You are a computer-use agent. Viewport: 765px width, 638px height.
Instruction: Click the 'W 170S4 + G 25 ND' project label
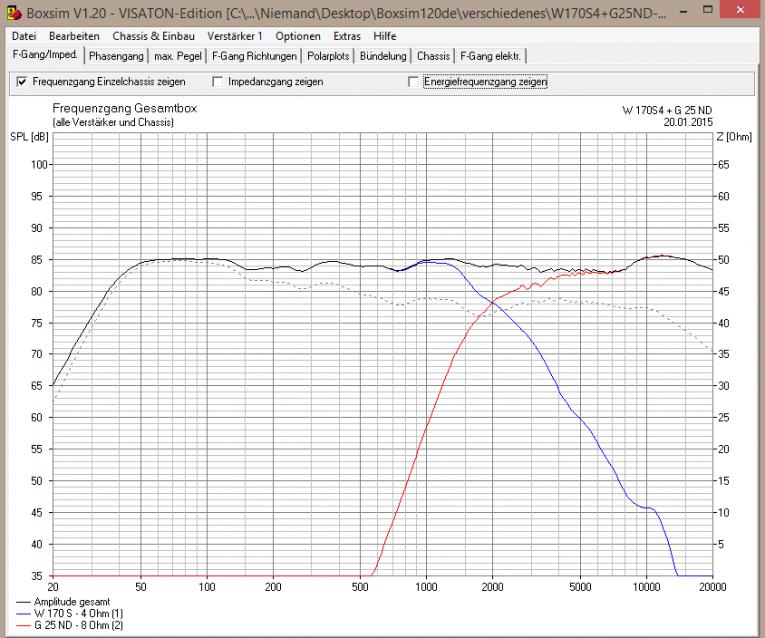[x=667, y=110]
